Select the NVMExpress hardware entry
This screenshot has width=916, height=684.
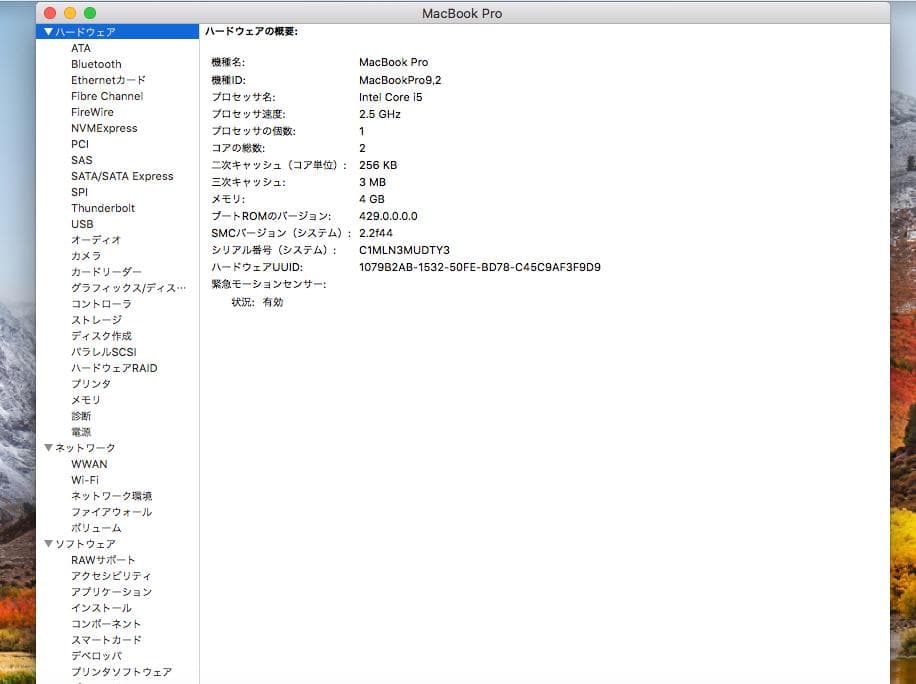pyautogui.click(x=105, y=127)
